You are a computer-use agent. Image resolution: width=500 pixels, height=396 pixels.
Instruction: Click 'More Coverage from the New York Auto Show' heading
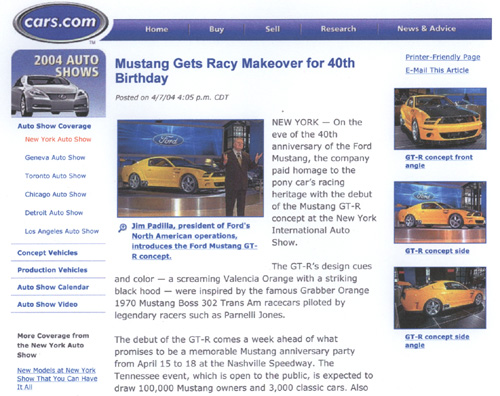click(x=53, y=345)
